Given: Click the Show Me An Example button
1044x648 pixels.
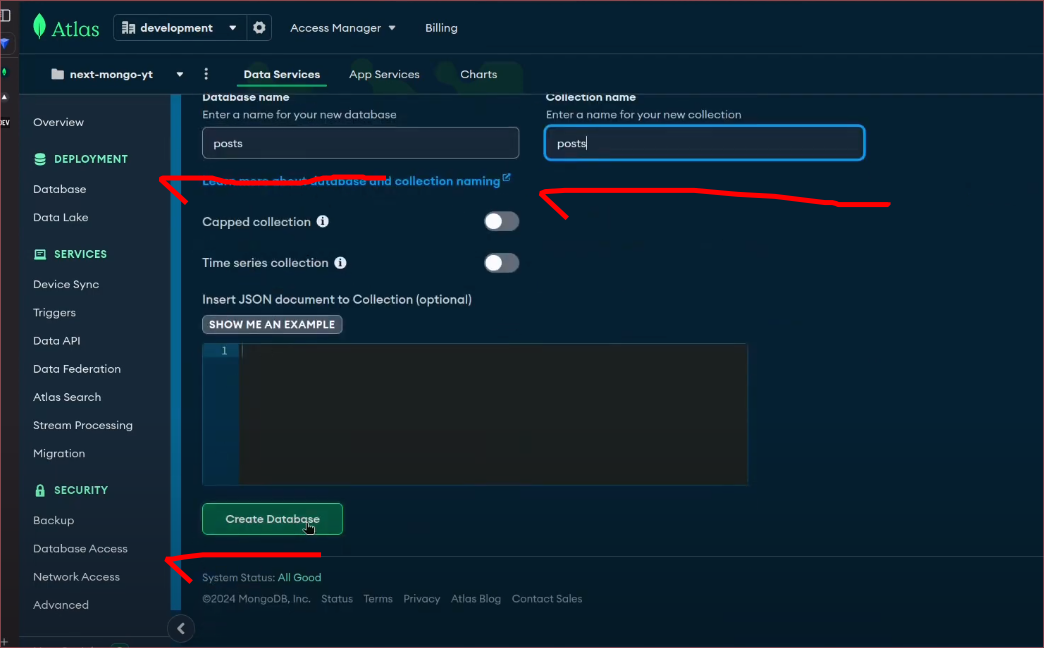Looking at the screenshot, I should (x=272, y=324).
